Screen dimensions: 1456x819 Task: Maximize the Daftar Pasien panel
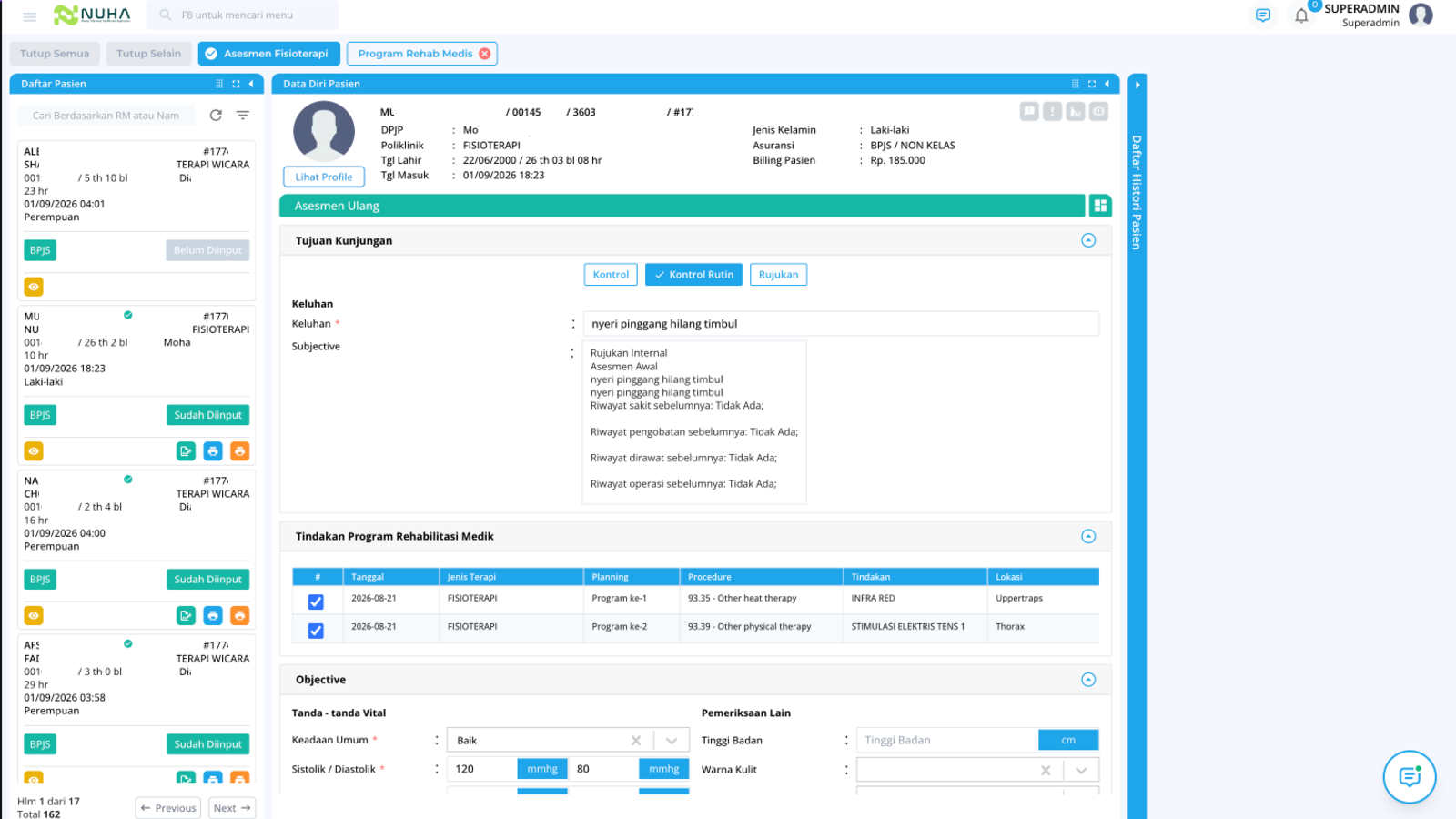click(236, 84)
